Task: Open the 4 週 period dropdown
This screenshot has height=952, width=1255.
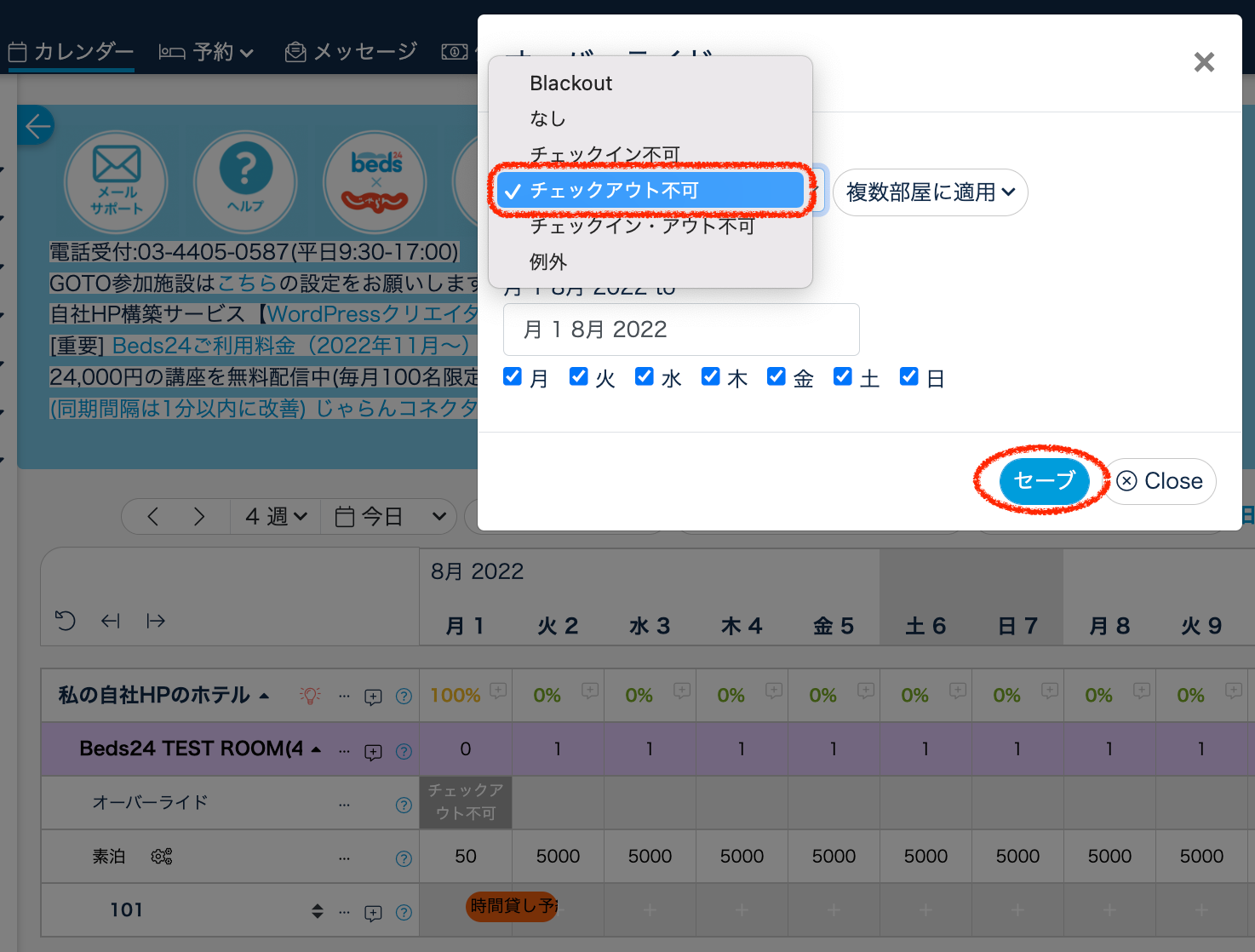Action: 276,517
